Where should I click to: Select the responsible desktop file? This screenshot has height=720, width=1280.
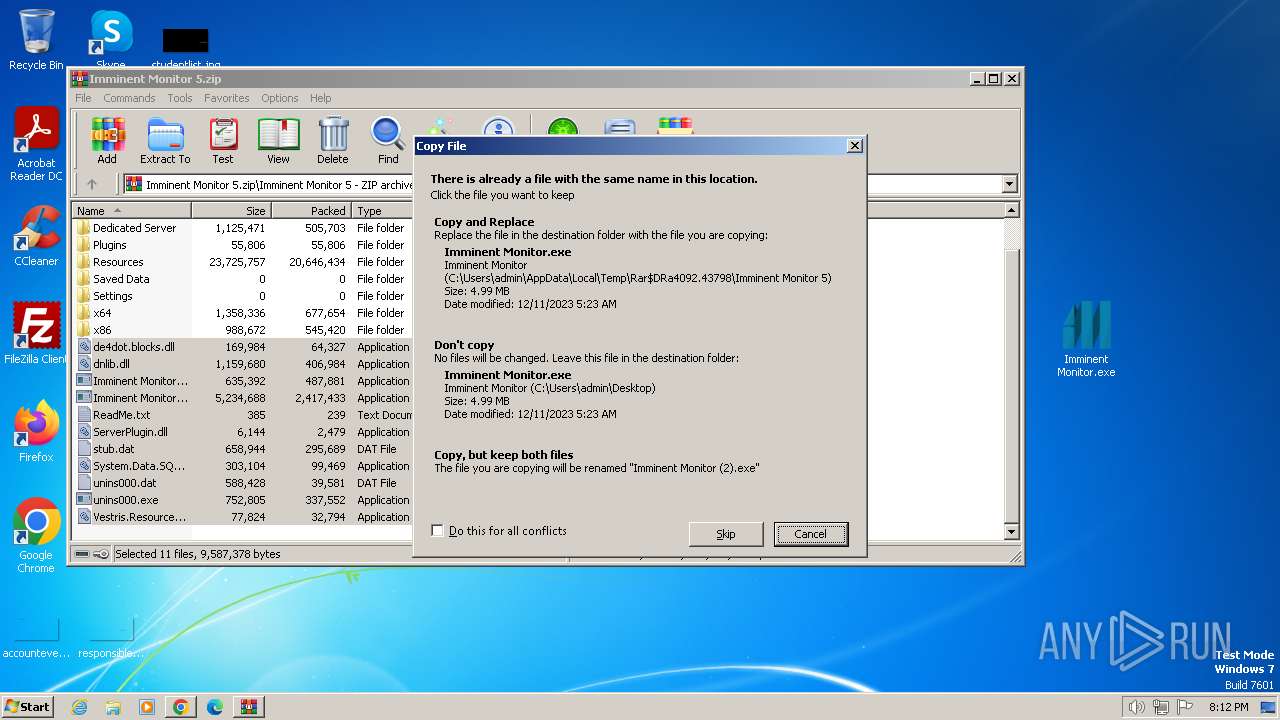(111, 638)
